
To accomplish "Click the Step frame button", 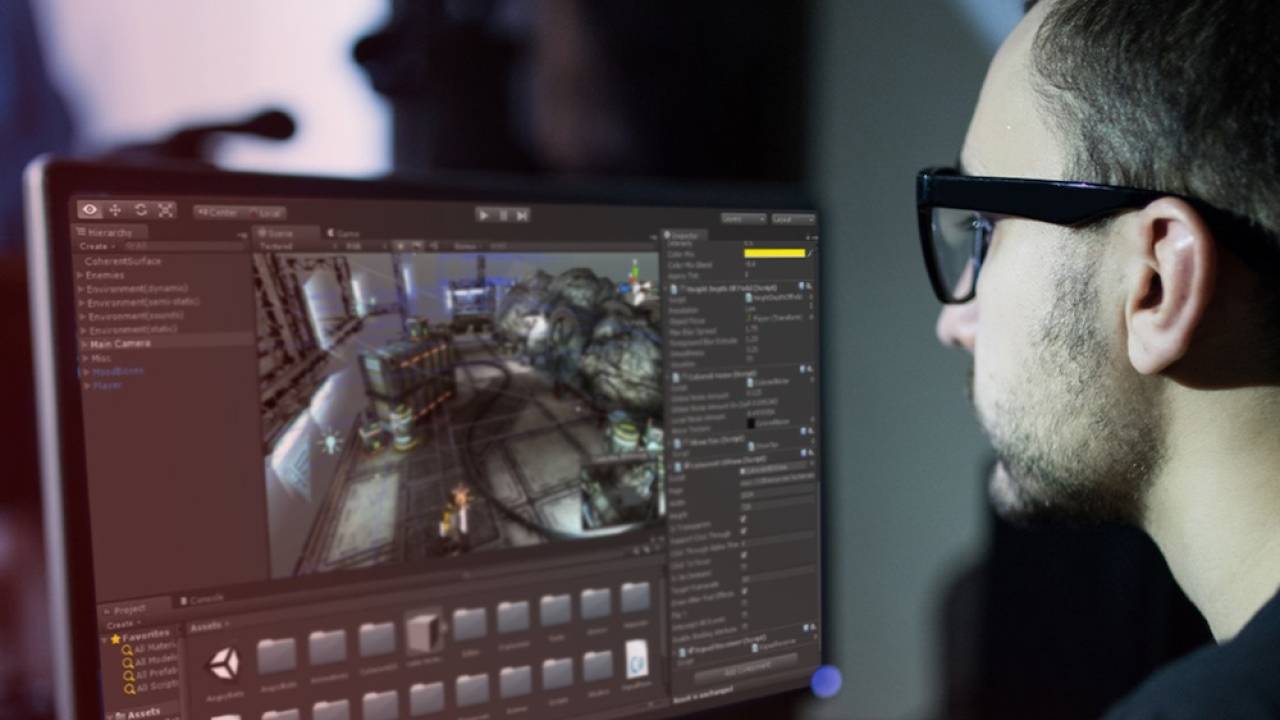I will pos(521,214).
